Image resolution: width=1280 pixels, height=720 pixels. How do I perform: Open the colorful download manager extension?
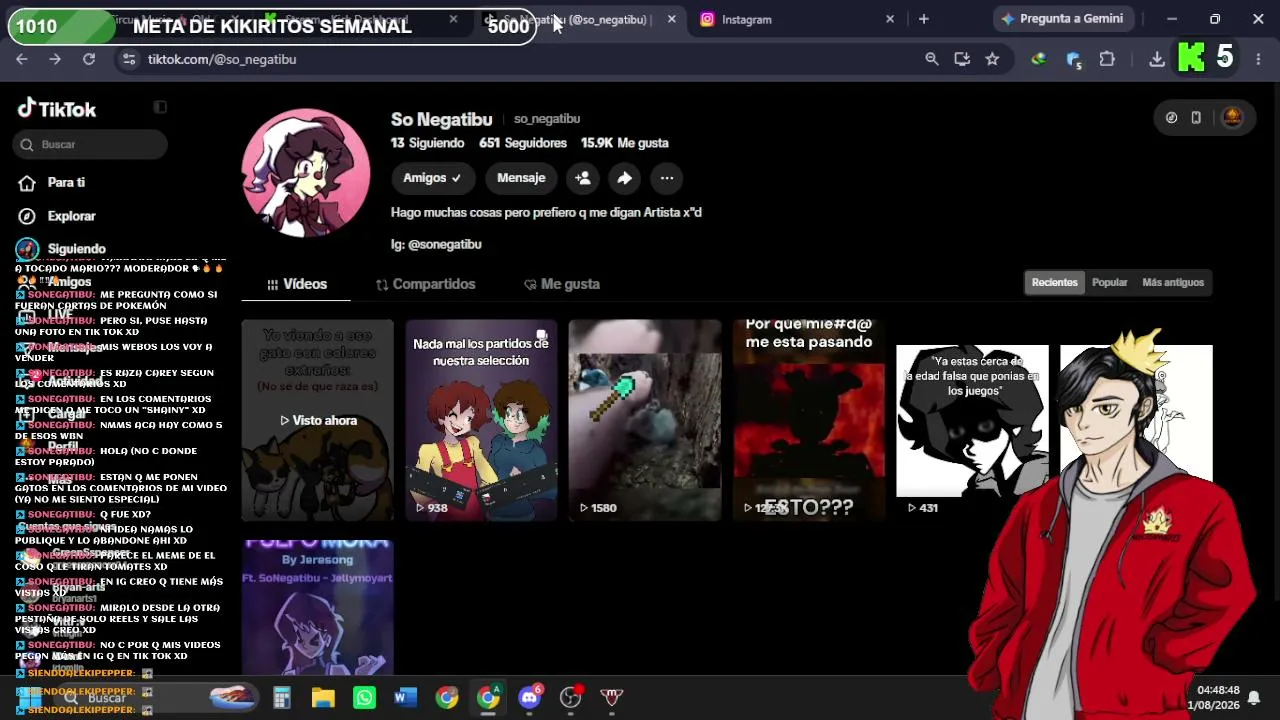coord(1039,59)
